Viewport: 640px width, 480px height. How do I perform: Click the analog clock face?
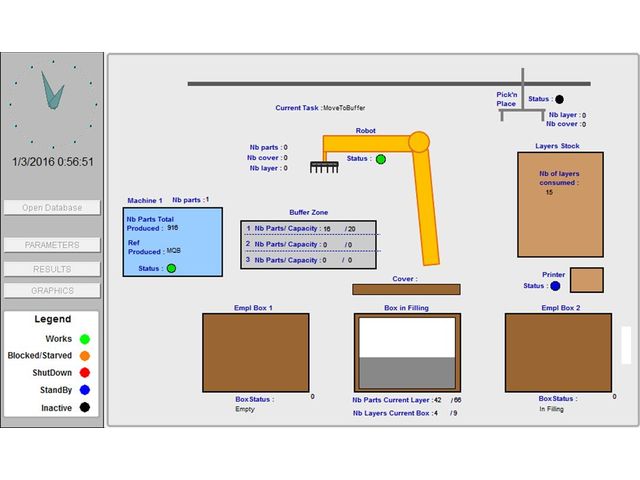click(x=52, y=97)
